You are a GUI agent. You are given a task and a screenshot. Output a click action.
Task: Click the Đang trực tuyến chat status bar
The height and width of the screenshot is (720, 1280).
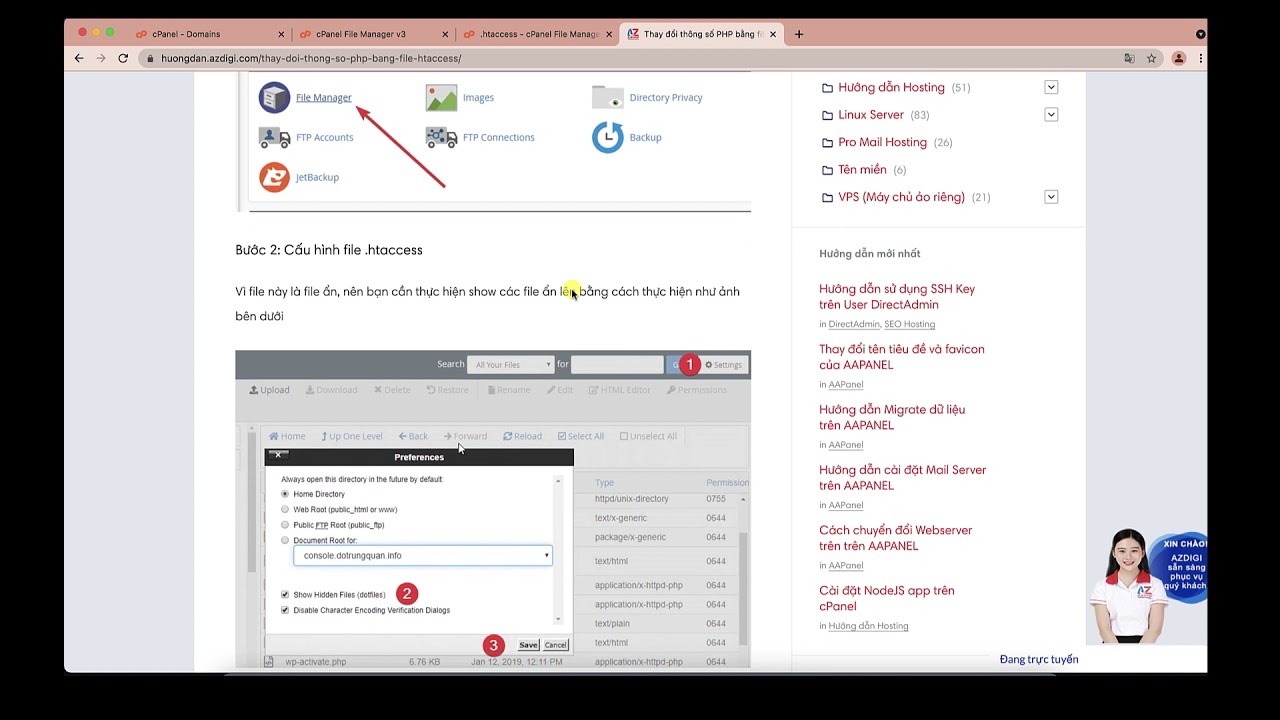(1039, 659)
